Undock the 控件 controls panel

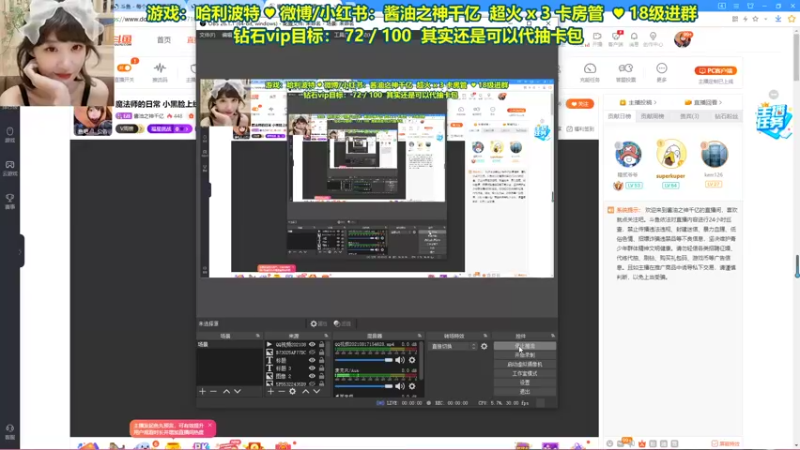553,336
